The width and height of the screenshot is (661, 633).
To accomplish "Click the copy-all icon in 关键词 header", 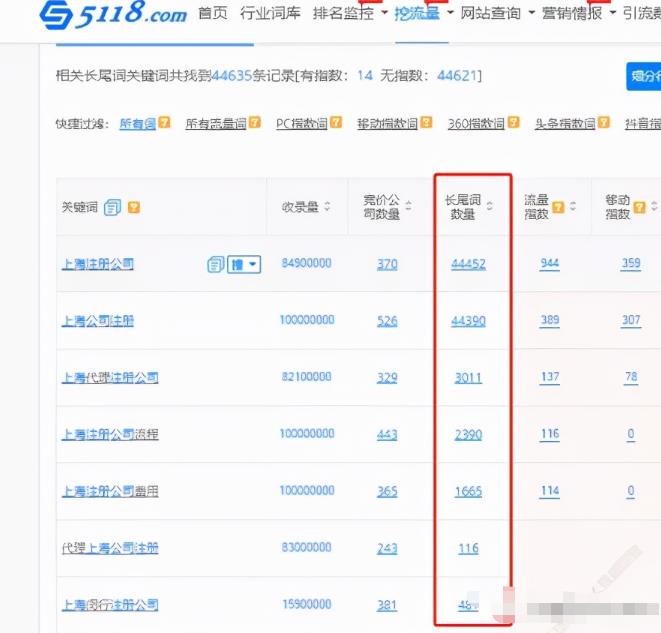I will point(113,207).
